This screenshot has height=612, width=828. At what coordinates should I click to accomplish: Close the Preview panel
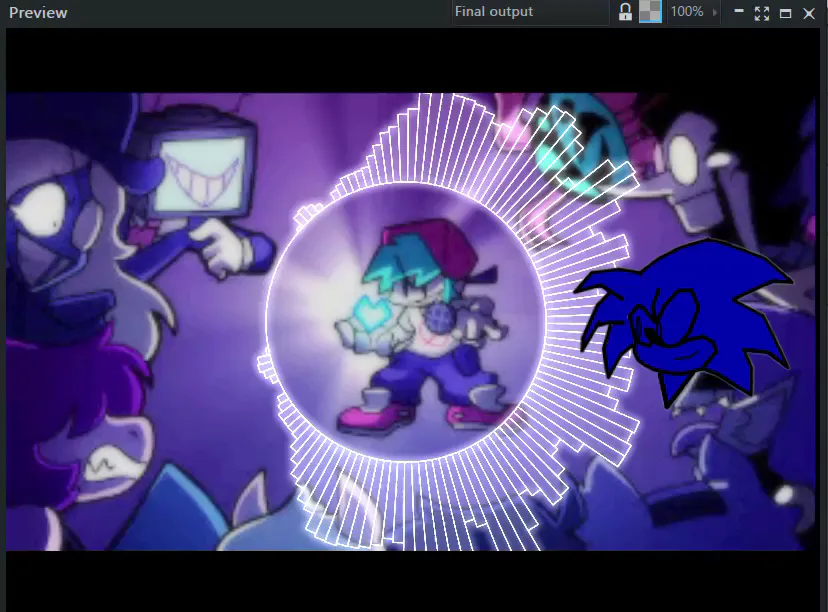pos(808,13)
